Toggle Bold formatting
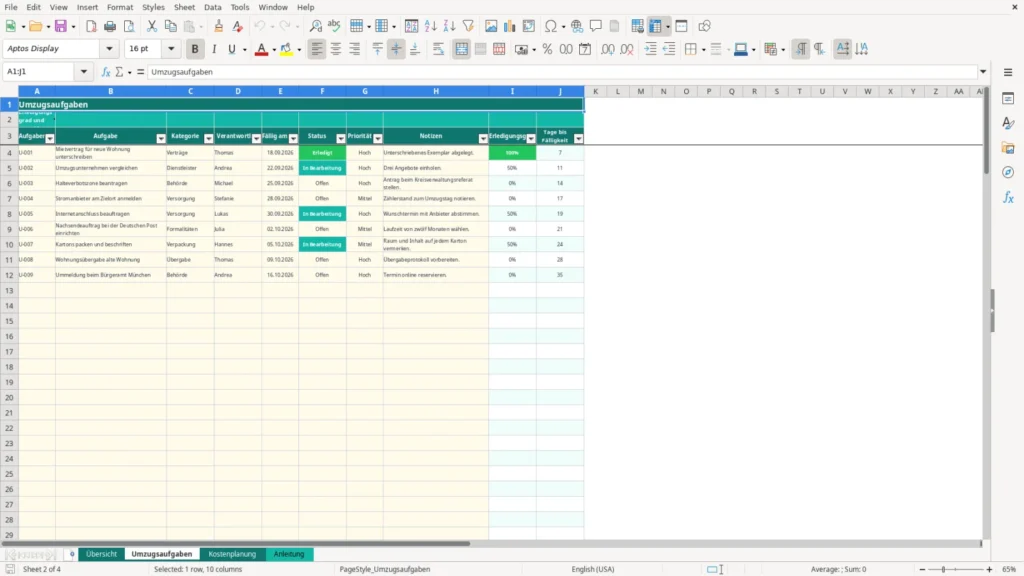The height and width of the screenshot is (576, 1024). click(x=195, y=49)
